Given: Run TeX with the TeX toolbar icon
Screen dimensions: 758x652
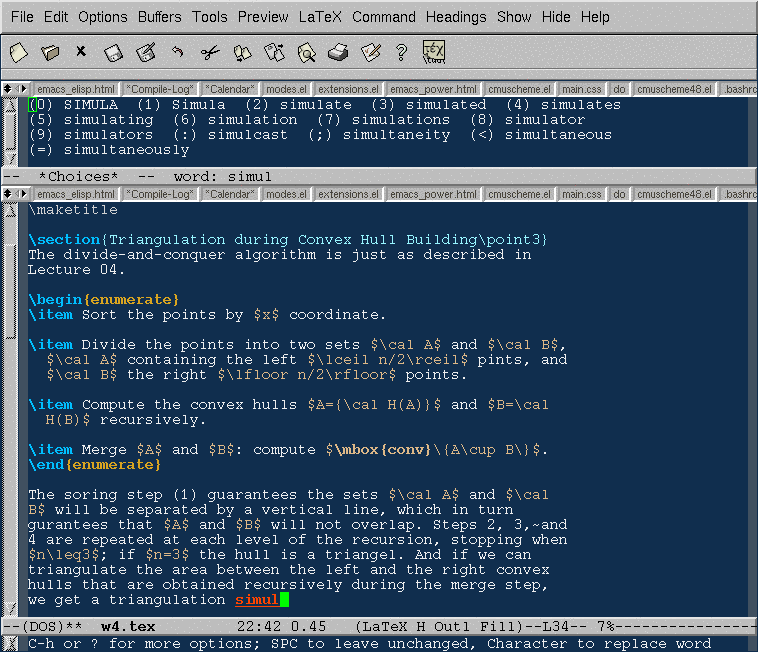Looking at the screenshot, I should click(x=434, y=52).
